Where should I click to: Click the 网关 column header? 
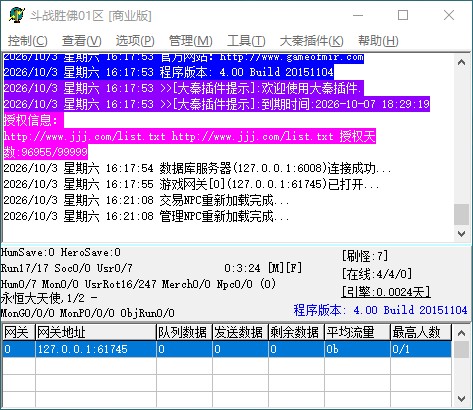click(x=19, y=332)
